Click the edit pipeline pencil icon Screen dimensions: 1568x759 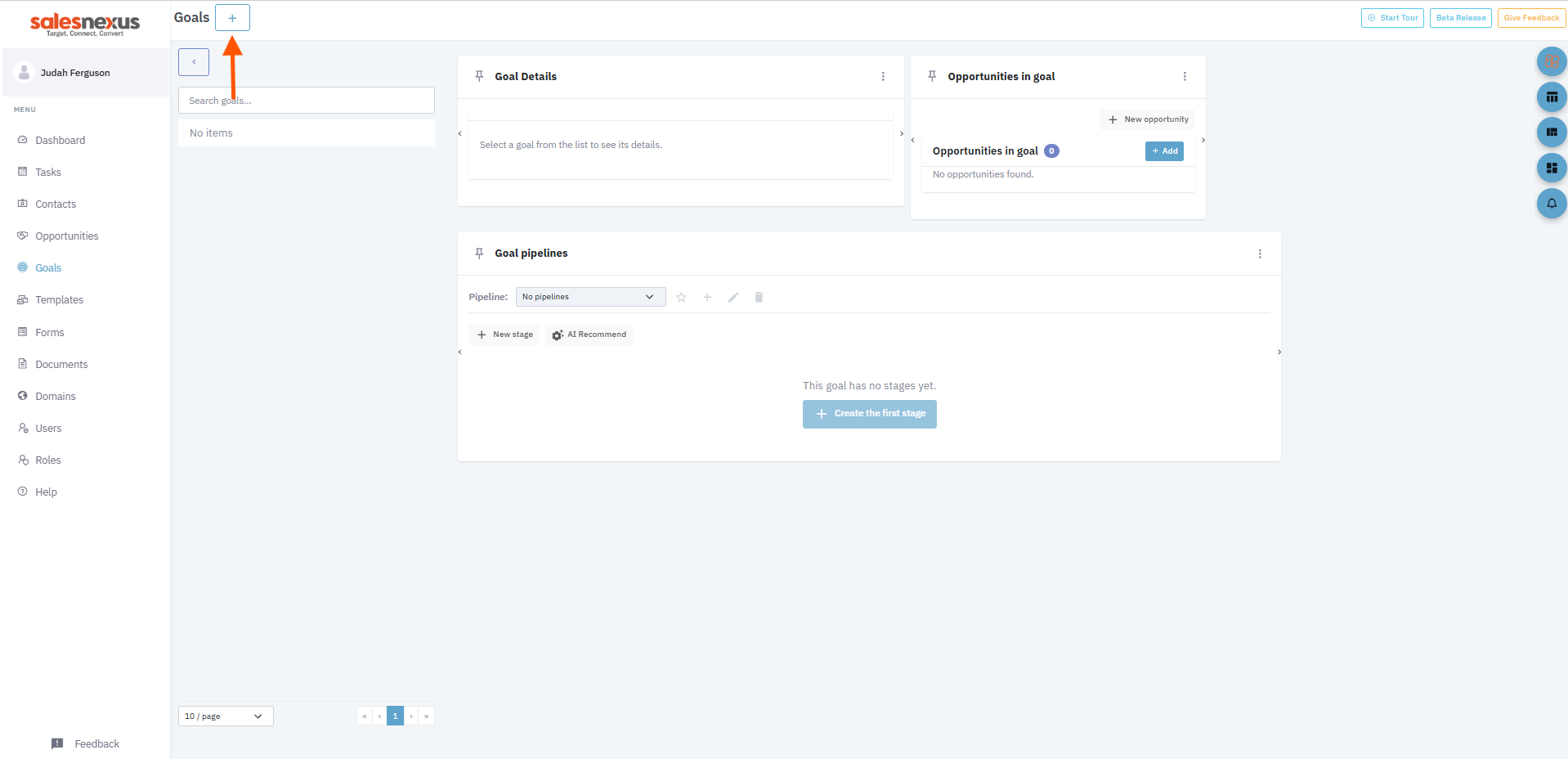(x=733, y=297)
